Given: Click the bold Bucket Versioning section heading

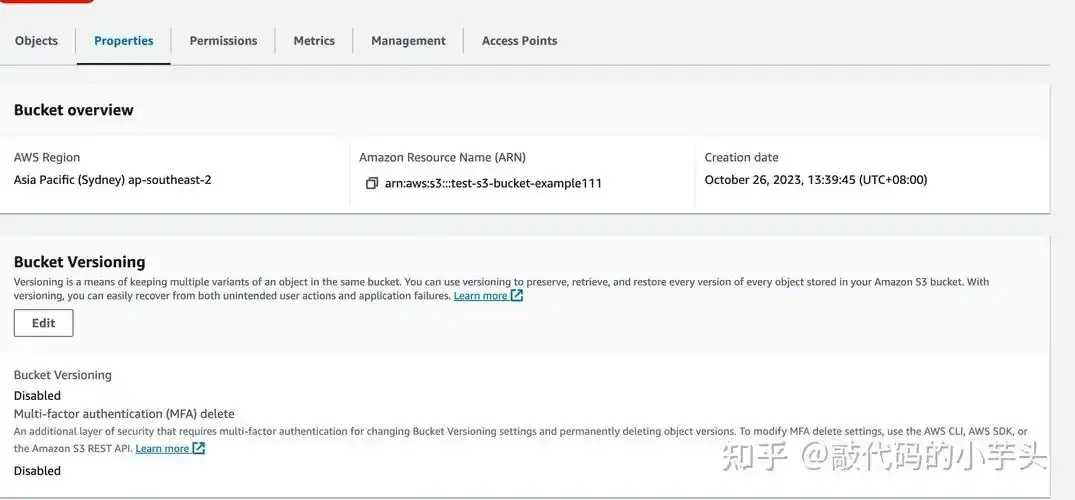Looking at the screenshot, I should coord(80,262).
